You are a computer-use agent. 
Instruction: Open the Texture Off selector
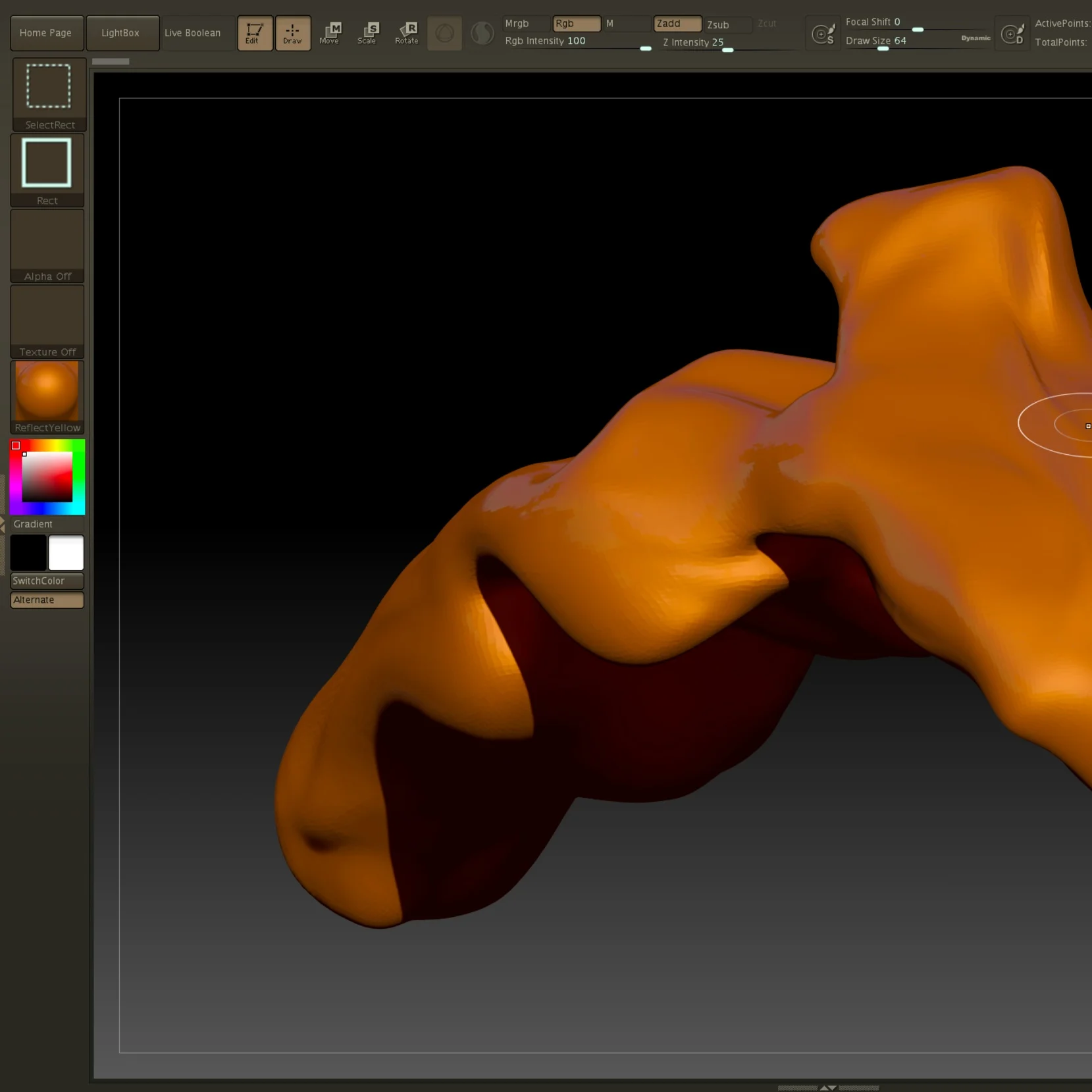47,322
